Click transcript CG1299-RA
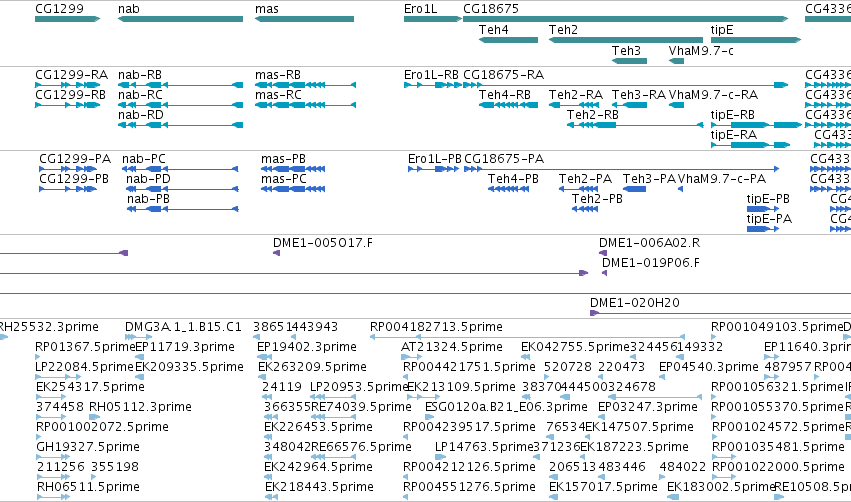Screen dimensions: 851x502 pos(72,75)
